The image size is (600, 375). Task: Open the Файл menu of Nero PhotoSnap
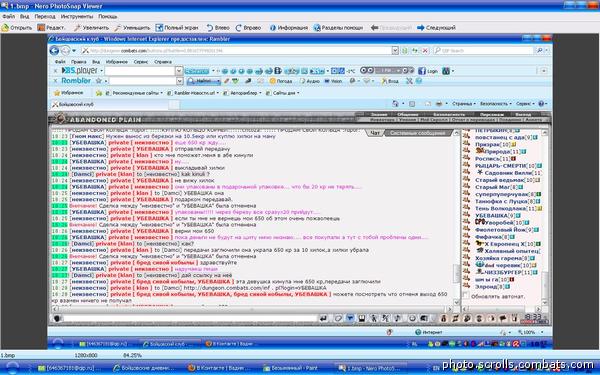point(8,16)
